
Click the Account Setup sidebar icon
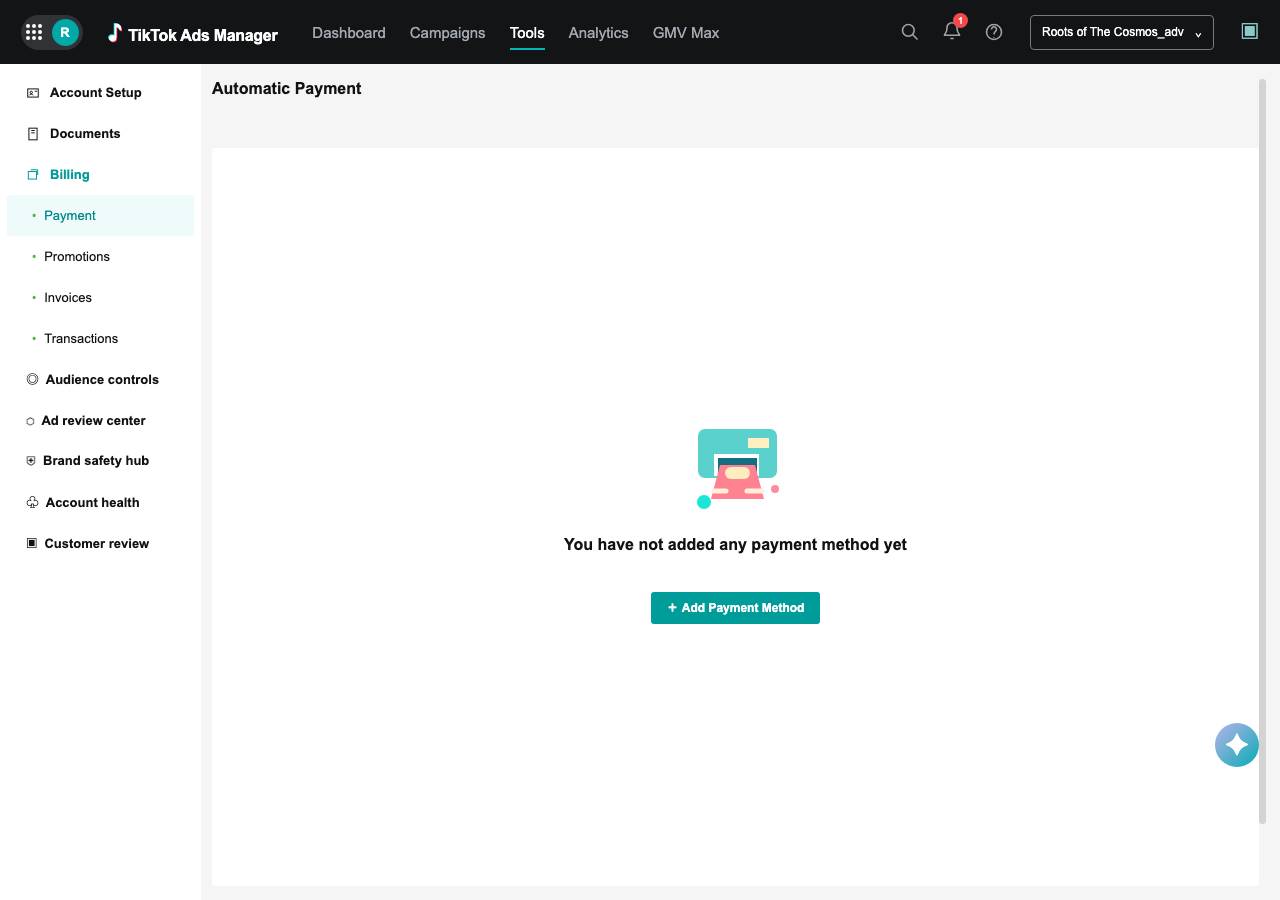coord(32,92)
